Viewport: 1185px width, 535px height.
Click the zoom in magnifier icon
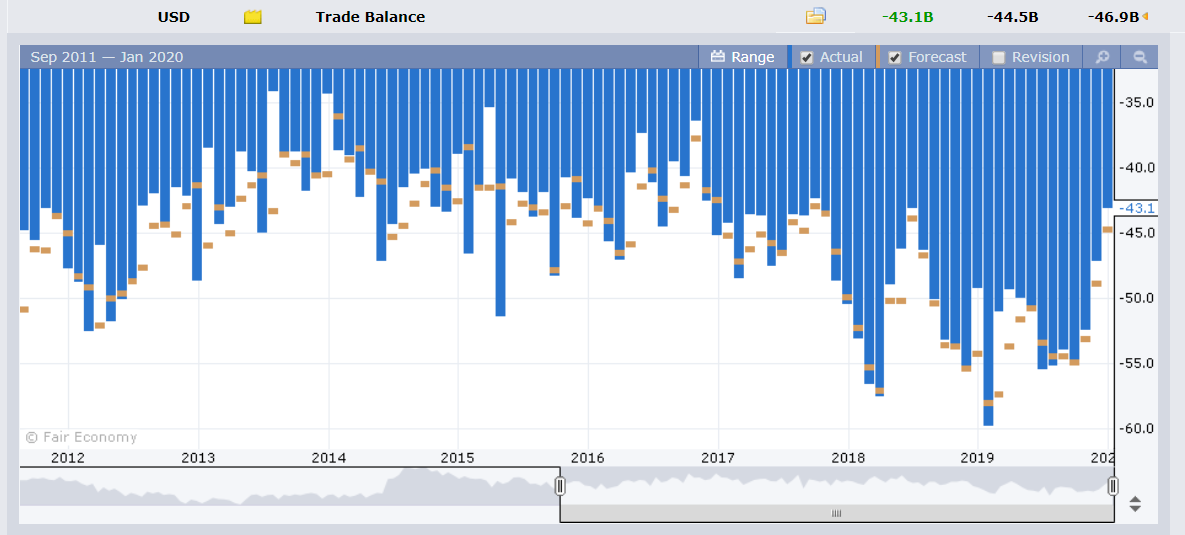[1102, 57]
